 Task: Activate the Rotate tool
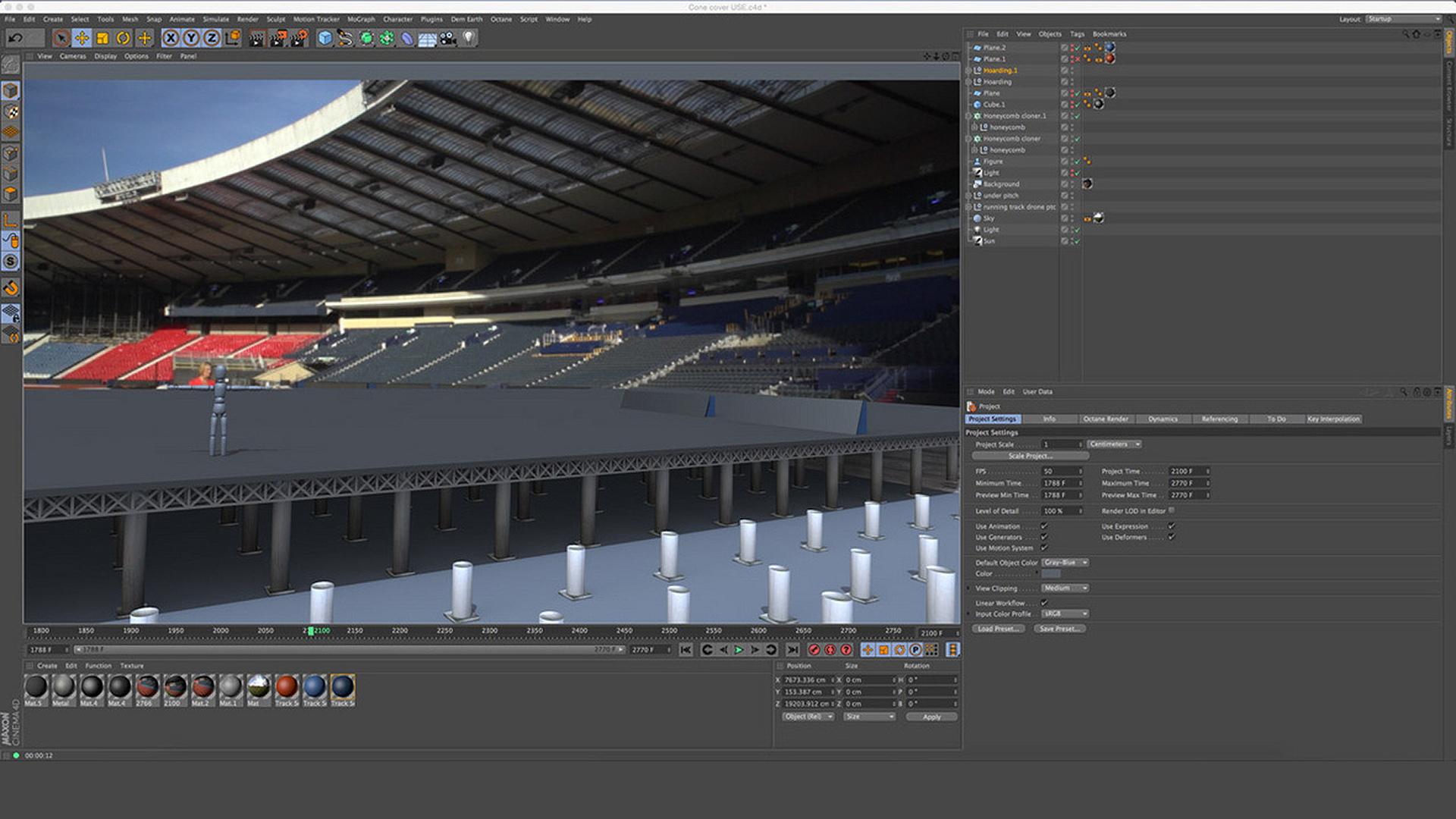(x=124, y=38)
